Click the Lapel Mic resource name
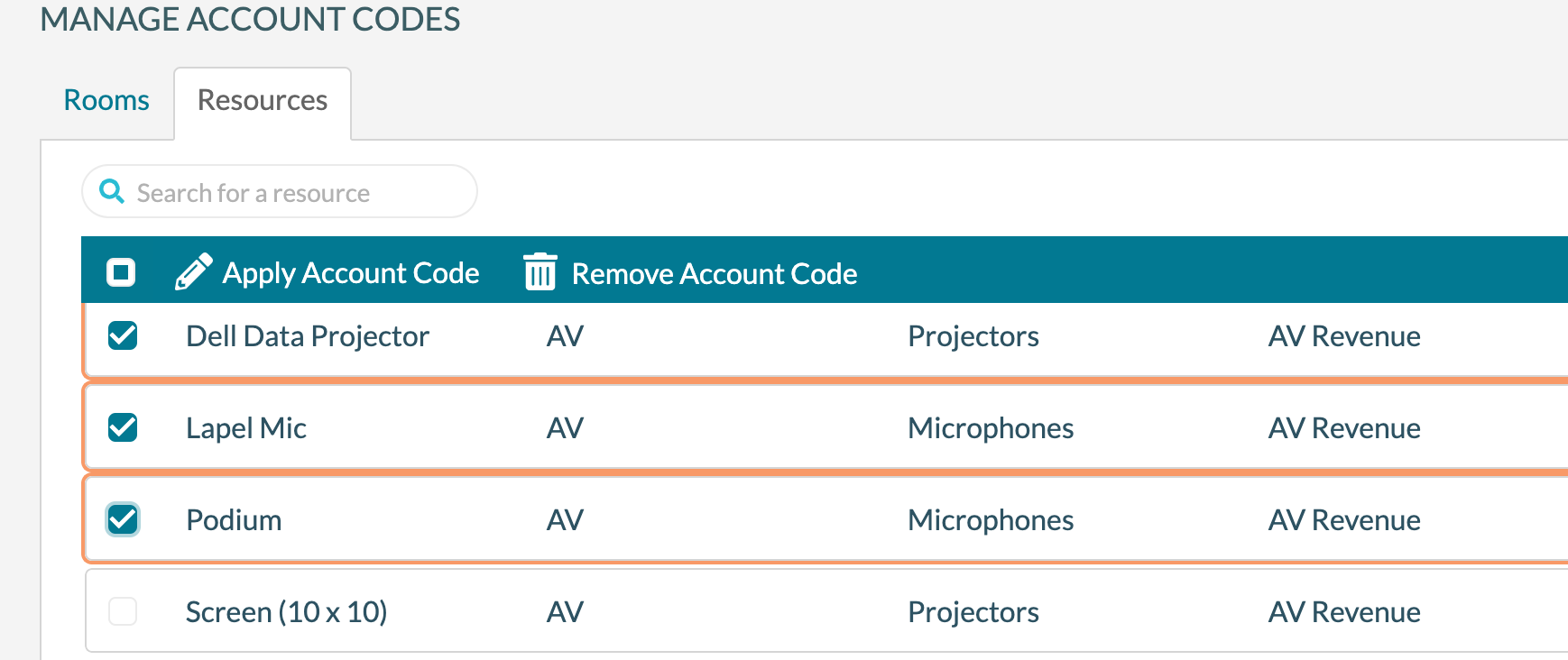This screenshot has width=1568, height=660. 246,428
